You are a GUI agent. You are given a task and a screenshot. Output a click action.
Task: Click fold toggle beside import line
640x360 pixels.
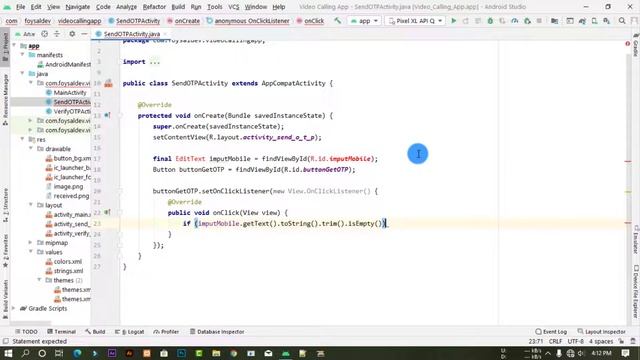click(x=120, y=62)
